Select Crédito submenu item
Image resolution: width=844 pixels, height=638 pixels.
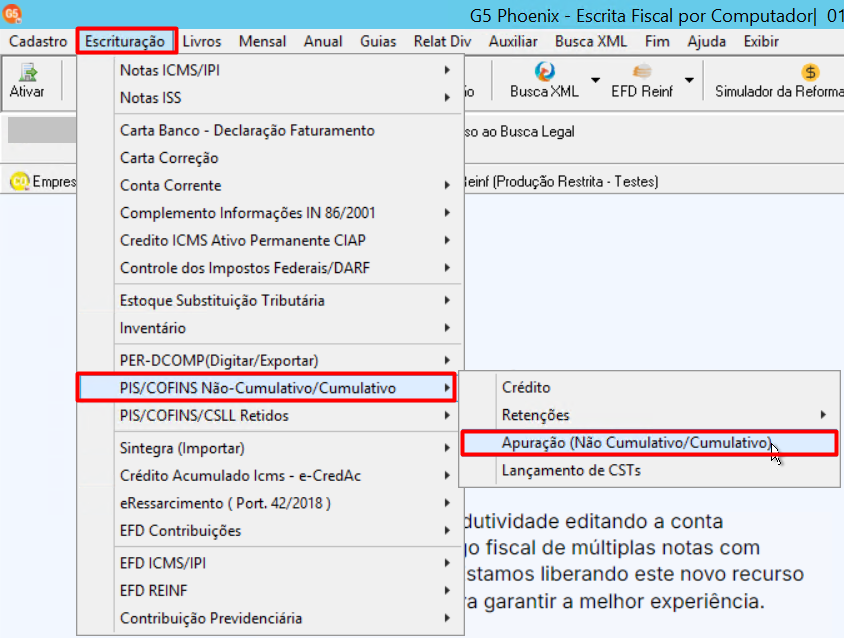[x=649, y=387]
